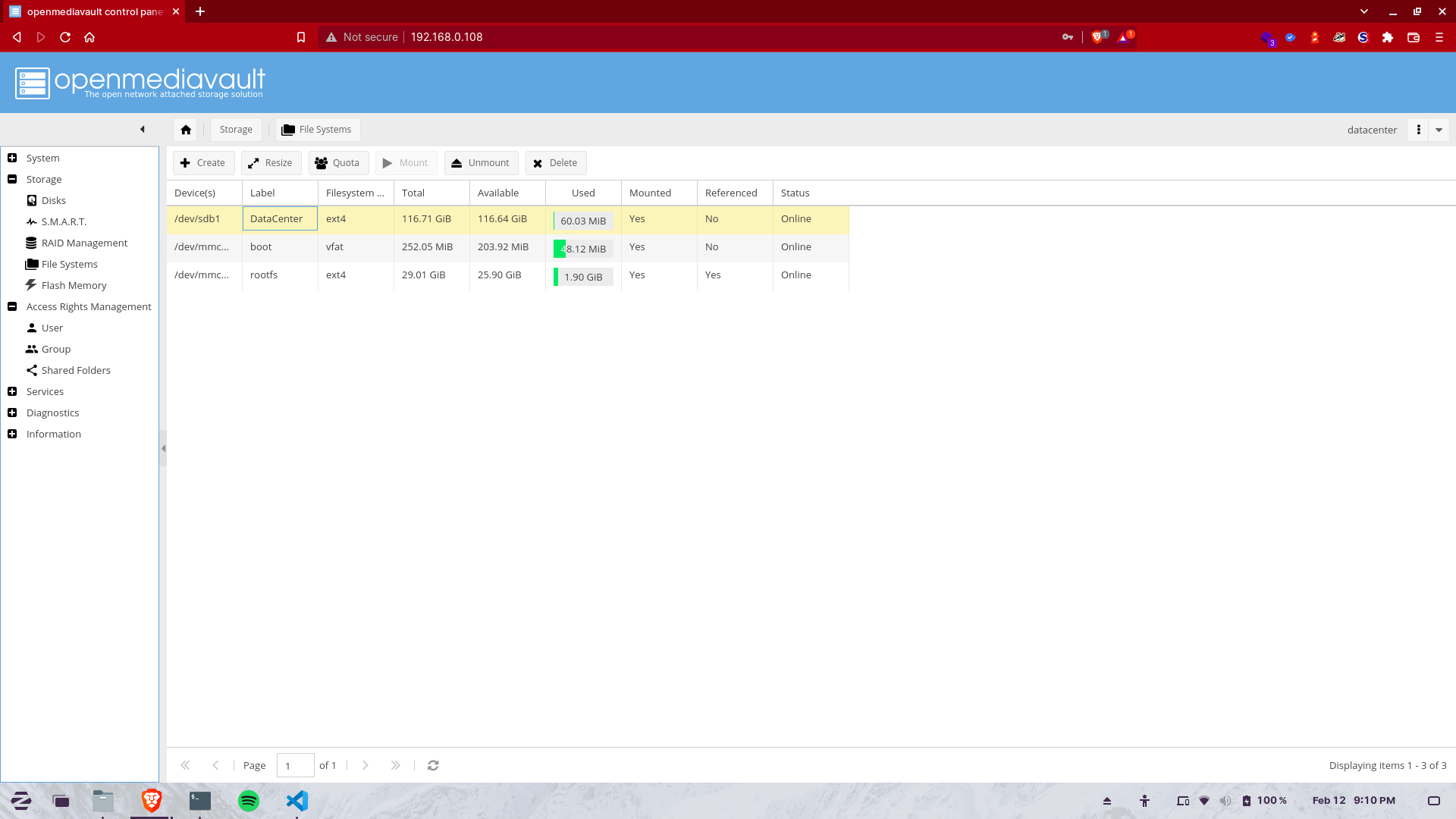Sort by Available column header
The image size is (1456, 819).
(x=507, y=193)
